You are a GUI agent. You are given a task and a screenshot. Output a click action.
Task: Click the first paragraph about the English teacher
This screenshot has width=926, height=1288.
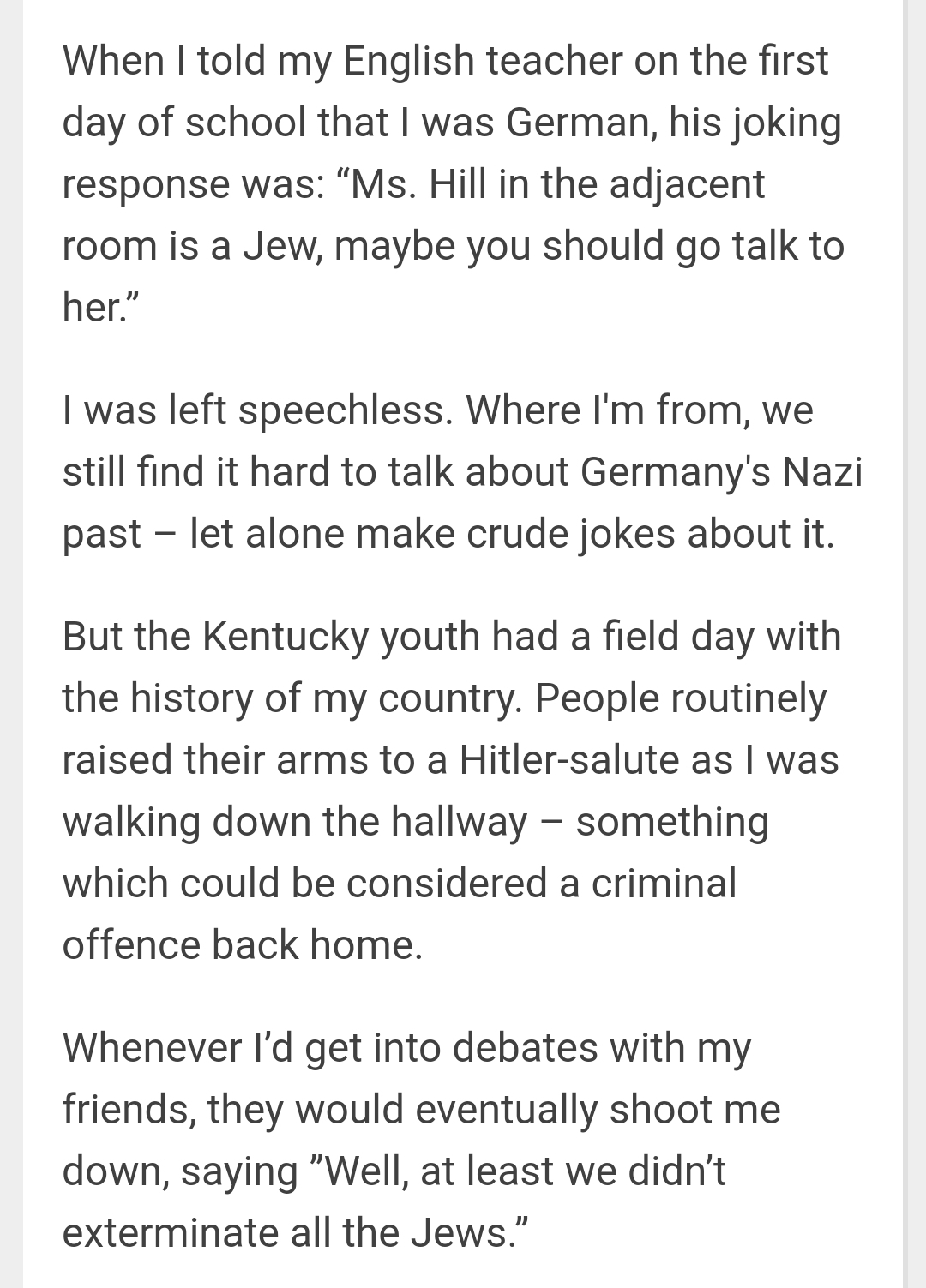pos(453,183)
